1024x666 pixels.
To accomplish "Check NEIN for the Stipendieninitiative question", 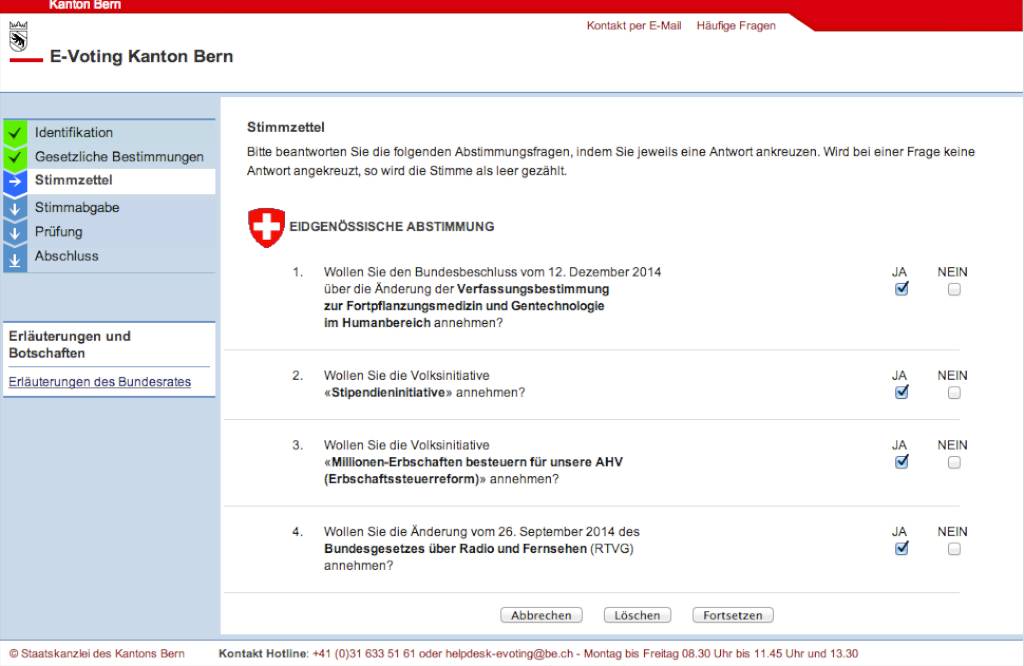I will 954,393.
